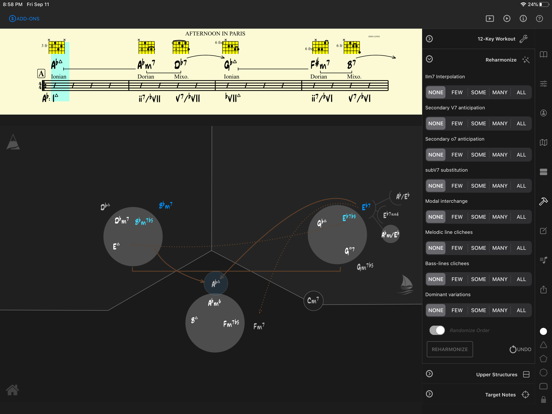552x414 pixels.
Task: Click the Target Notes crosshair icon
Action: (x=525, y=395)
